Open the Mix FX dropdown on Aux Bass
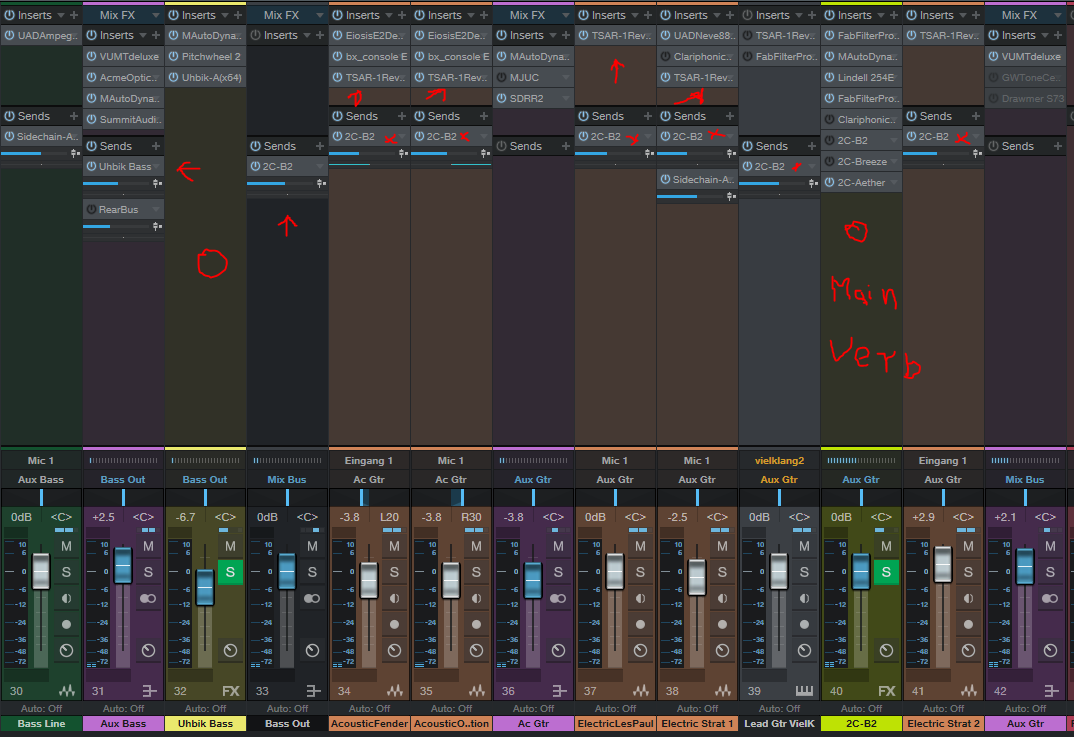This screenshot has width=1074, height=737. point(155,15)
